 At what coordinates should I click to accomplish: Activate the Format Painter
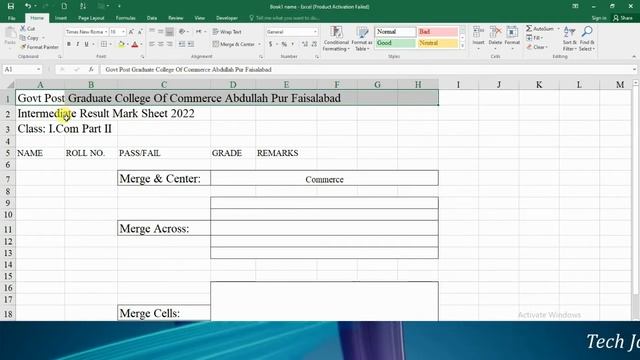tap(39, 47)
